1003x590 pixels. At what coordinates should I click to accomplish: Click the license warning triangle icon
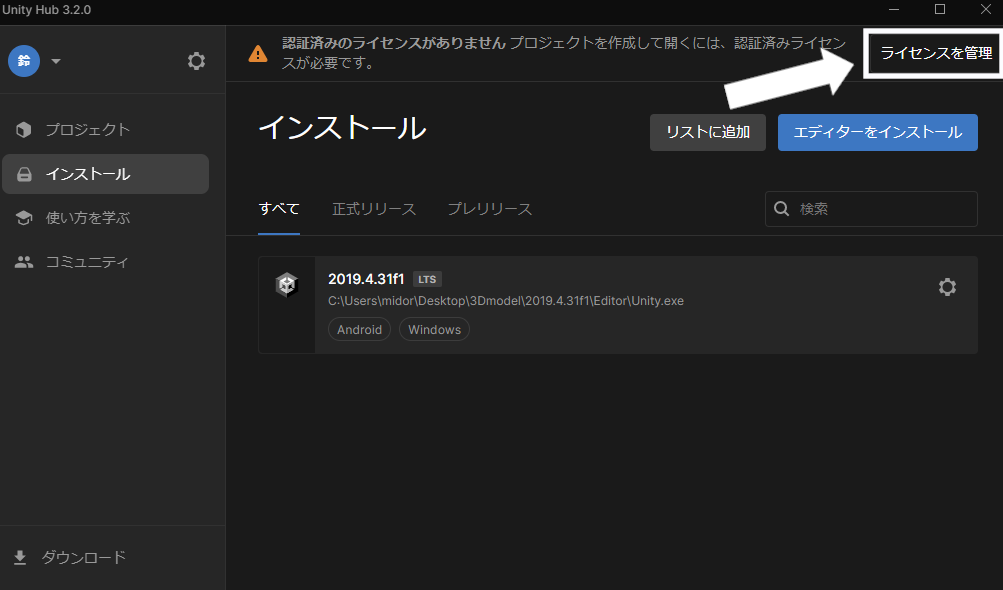[x=258, y=54]
